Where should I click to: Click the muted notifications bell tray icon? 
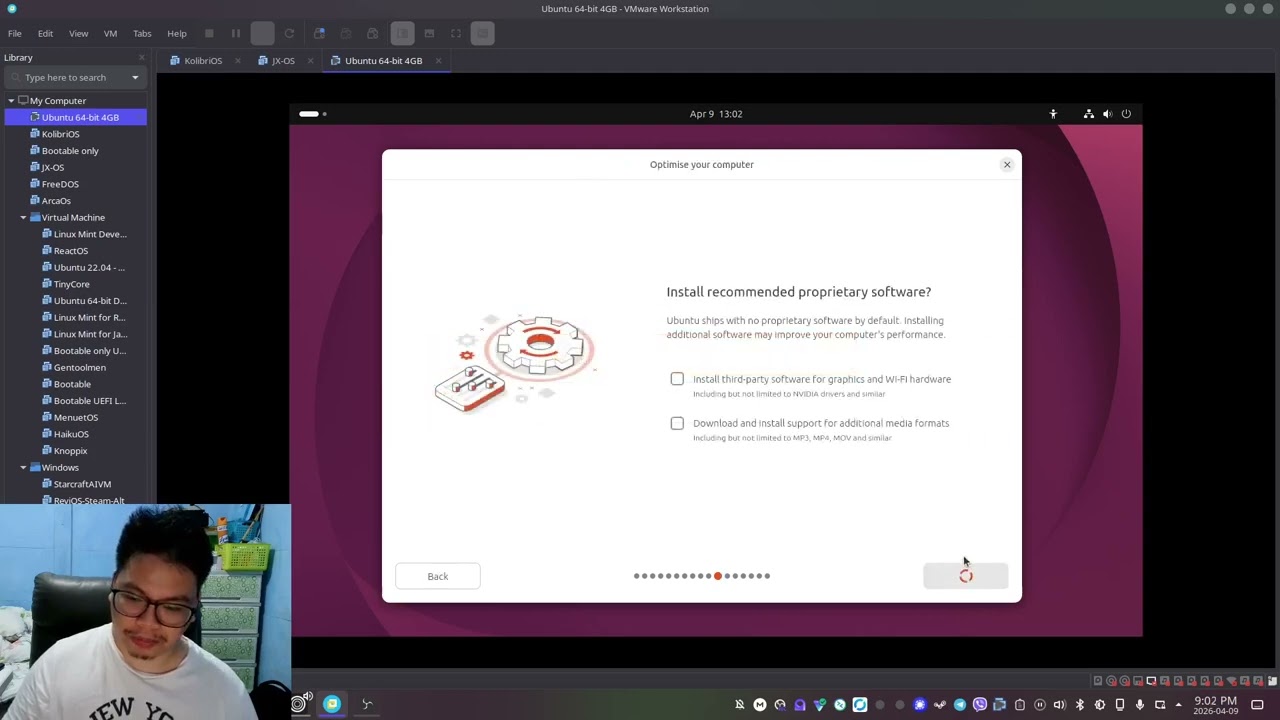740,704
